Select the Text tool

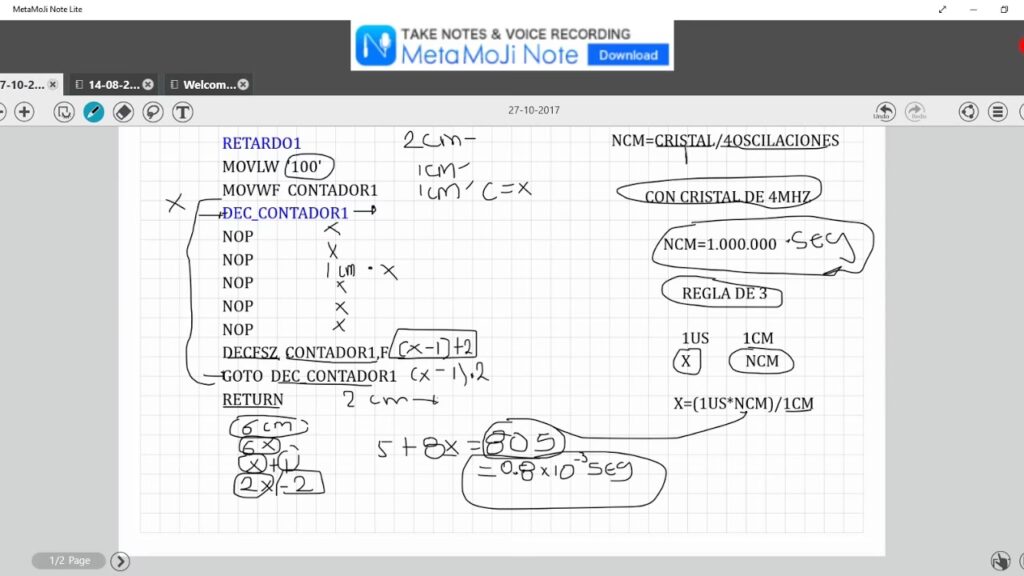[182, 112]
